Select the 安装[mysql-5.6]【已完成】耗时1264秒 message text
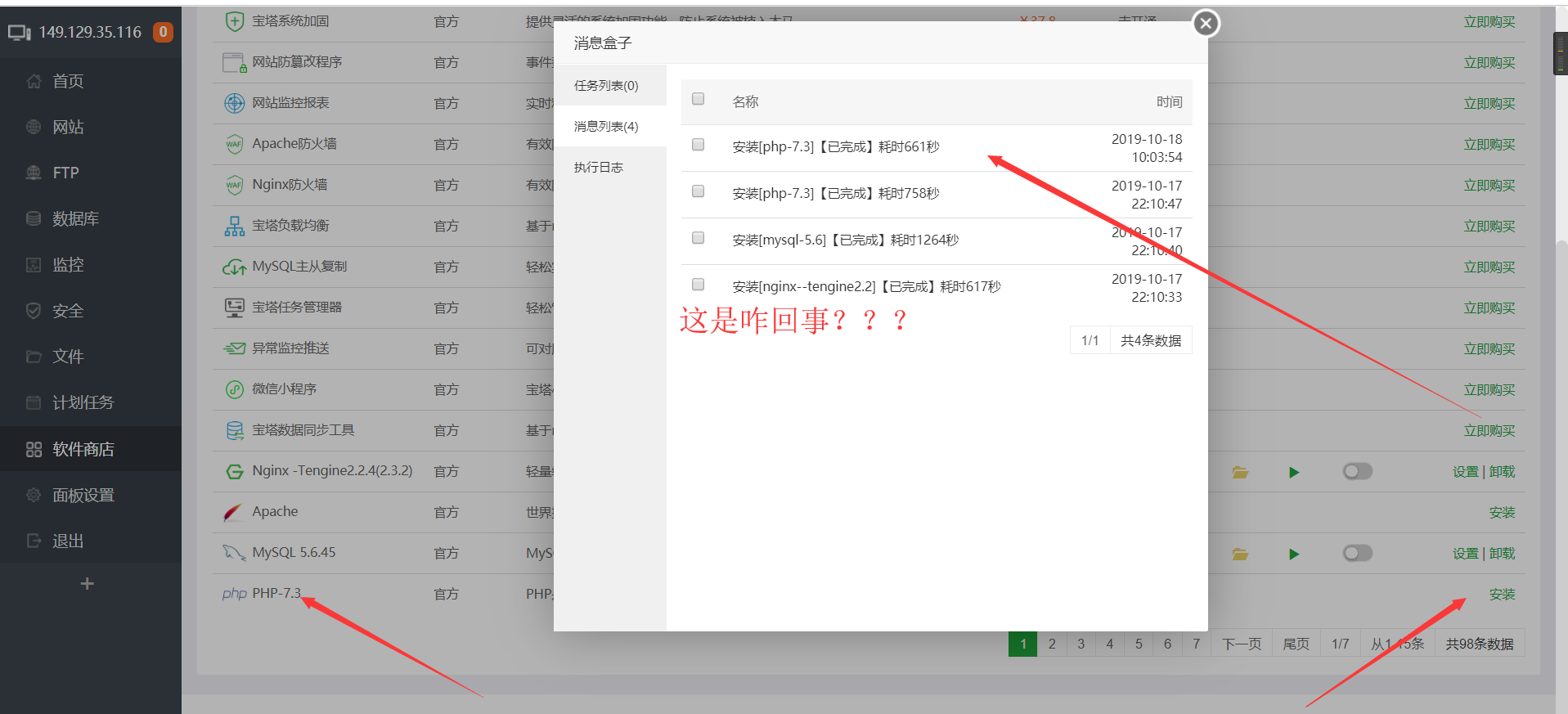1568x714 pixels. pos(845,240)
